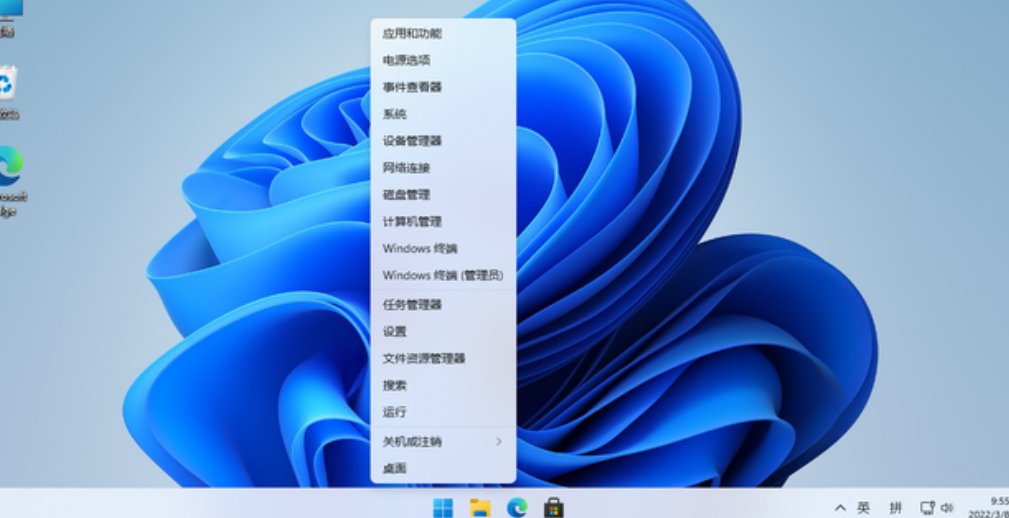1009x518 pixels.
Task: Click the Windows Start button on taskbar
Action: point(442,507)
